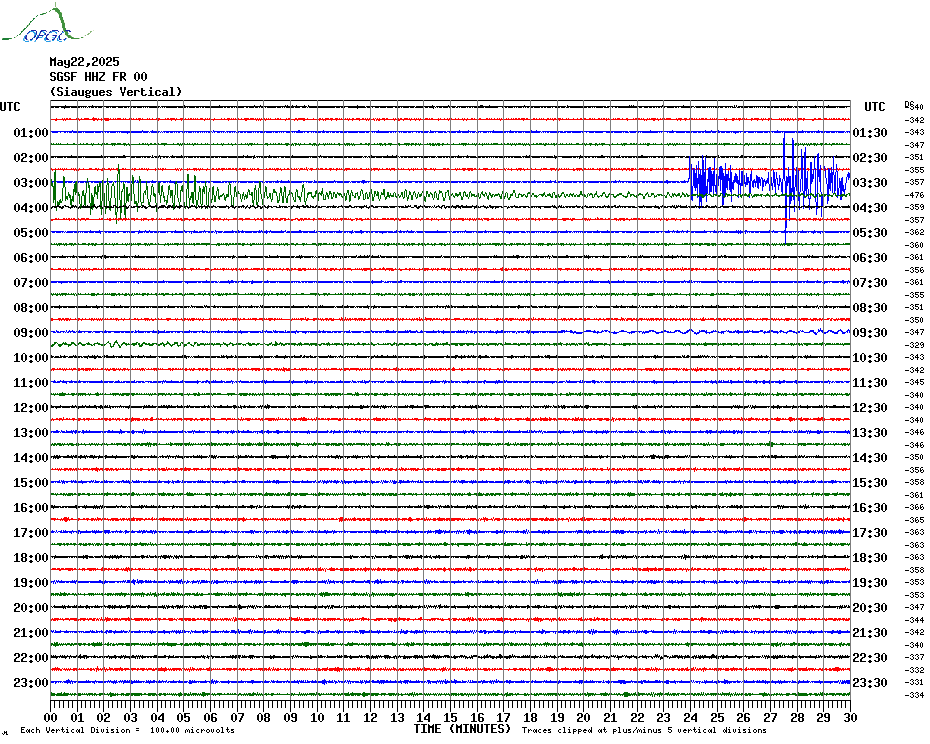Image resolution: width=930 pixels, height=744 pixels.
Task: Click the -359 offset value
Action: (x=915, y=207)
